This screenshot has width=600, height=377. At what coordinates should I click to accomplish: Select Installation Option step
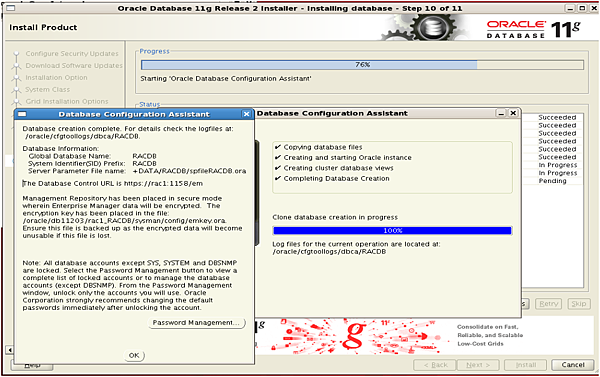tap(56, 77)
